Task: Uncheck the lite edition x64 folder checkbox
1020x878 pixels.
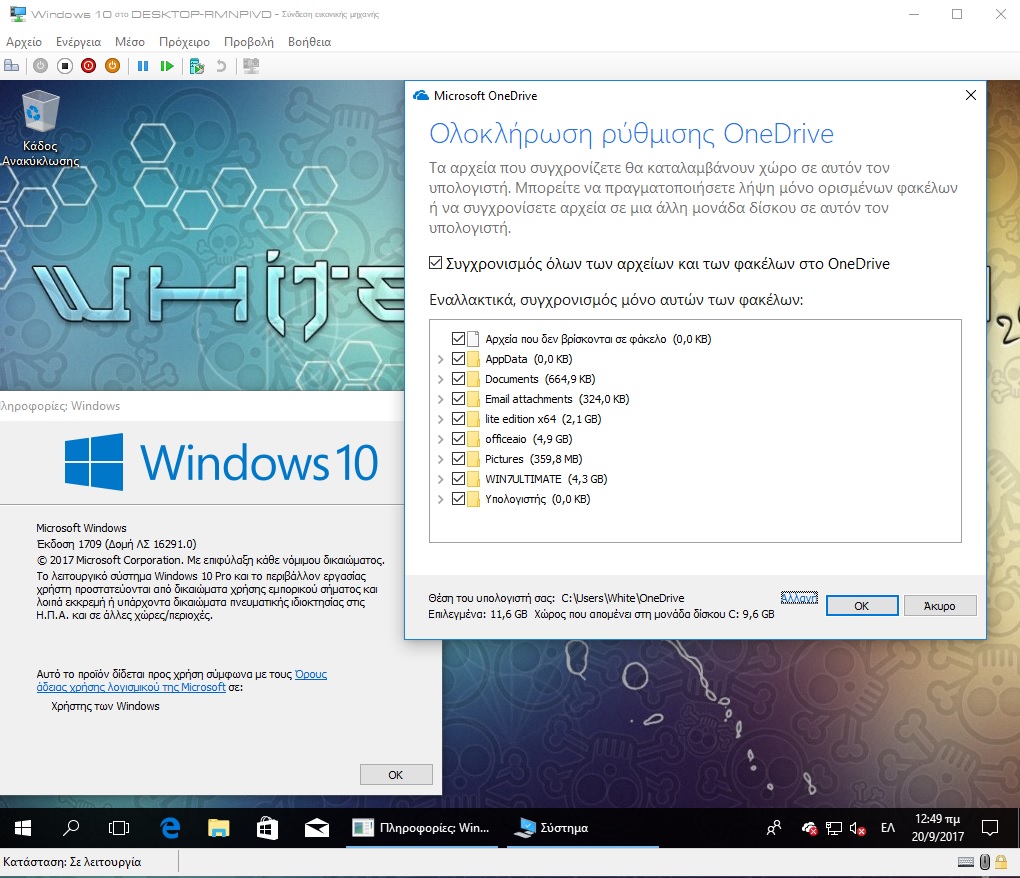Action: pos(458,418)
